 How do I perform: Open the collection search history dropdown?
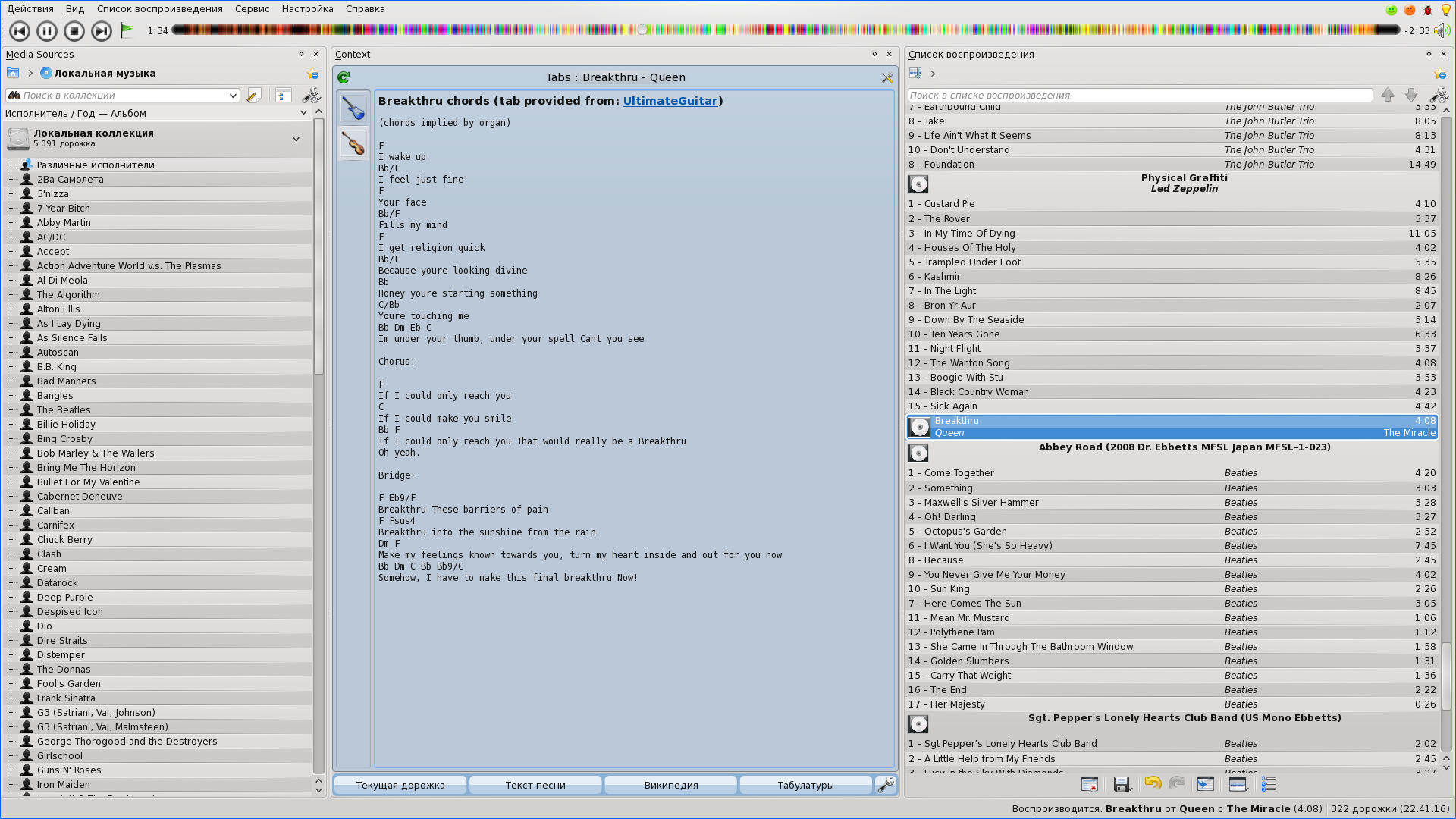tap(233, 96)
